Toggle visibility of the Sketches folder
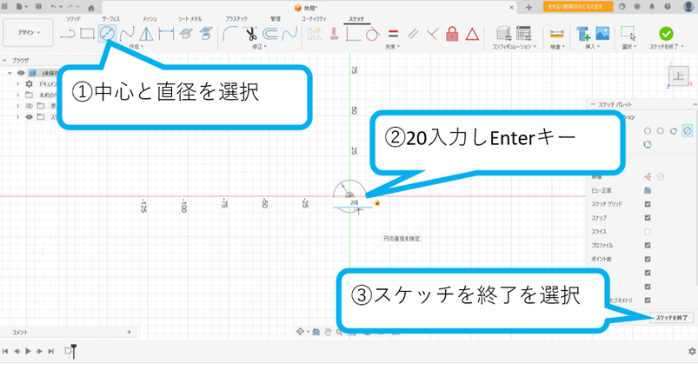 pos(29,117)
